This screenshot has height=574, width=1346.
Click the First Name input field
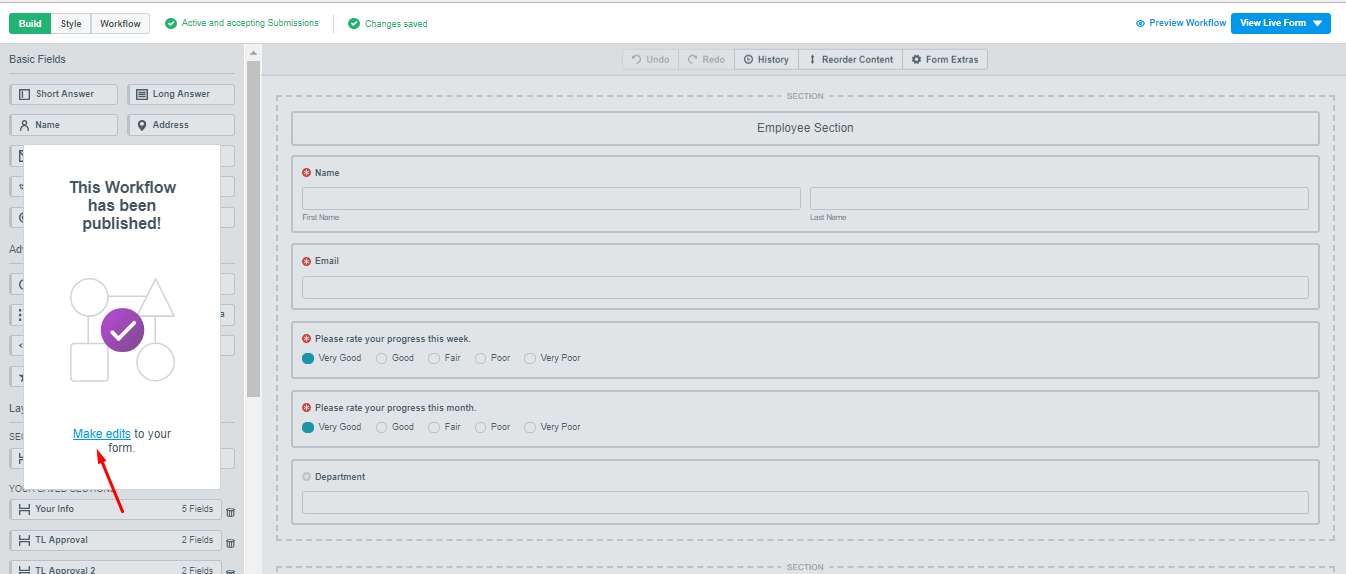[x=551, y=198]
